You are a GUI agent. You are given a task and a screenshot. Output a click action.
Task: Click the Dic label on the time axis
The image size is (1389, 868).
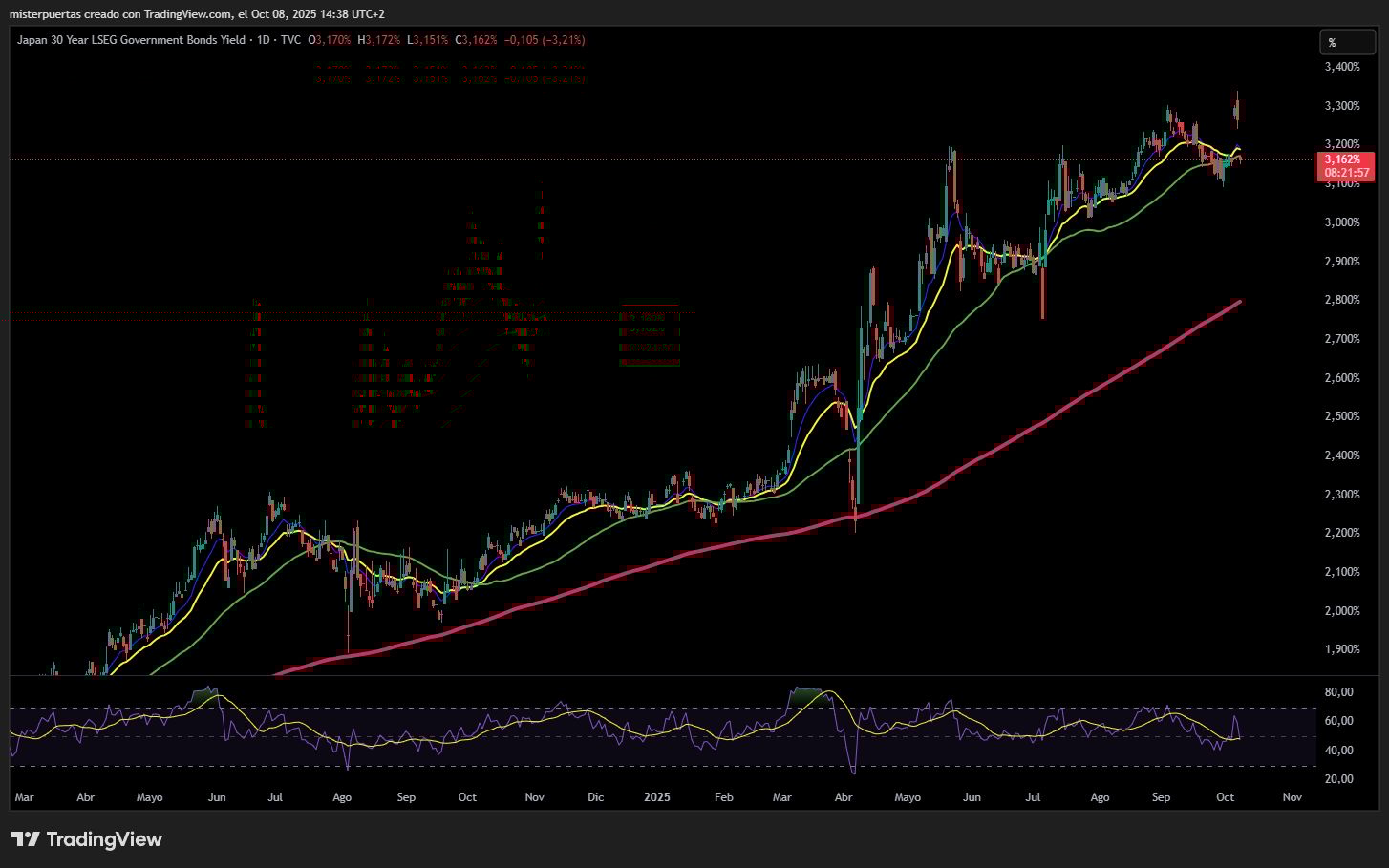[x=596, y=797]
